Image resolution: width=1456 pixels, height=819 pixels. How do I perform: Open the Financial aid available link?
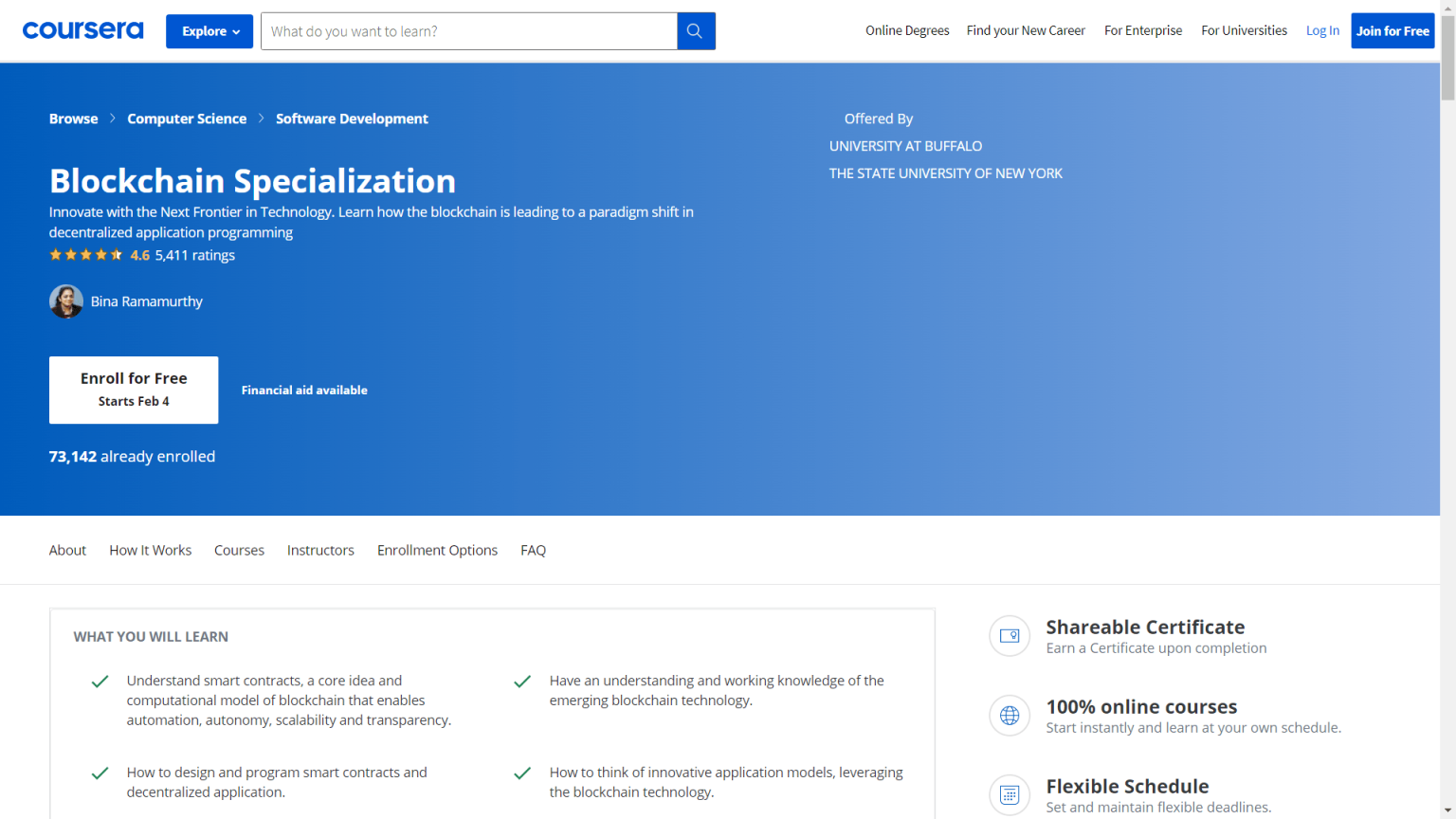304,390
